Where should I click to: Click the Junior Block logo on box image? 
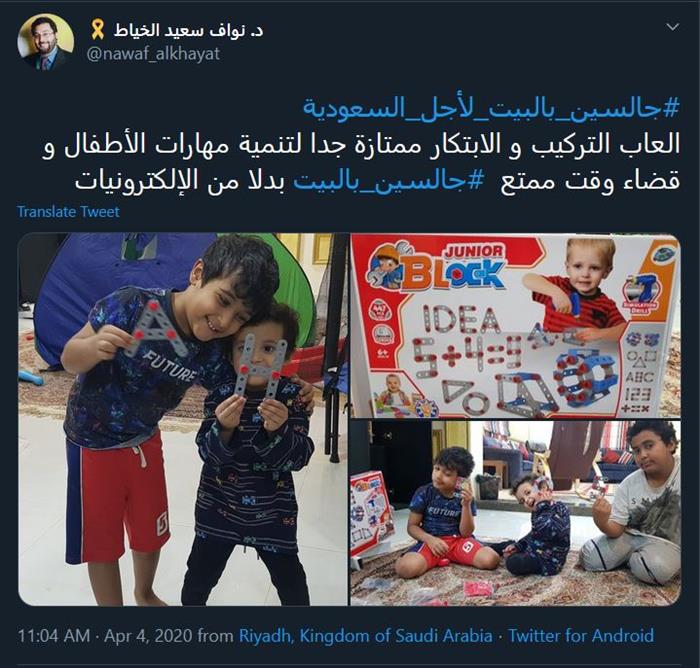pyautogui.click(x=452, y=267)
